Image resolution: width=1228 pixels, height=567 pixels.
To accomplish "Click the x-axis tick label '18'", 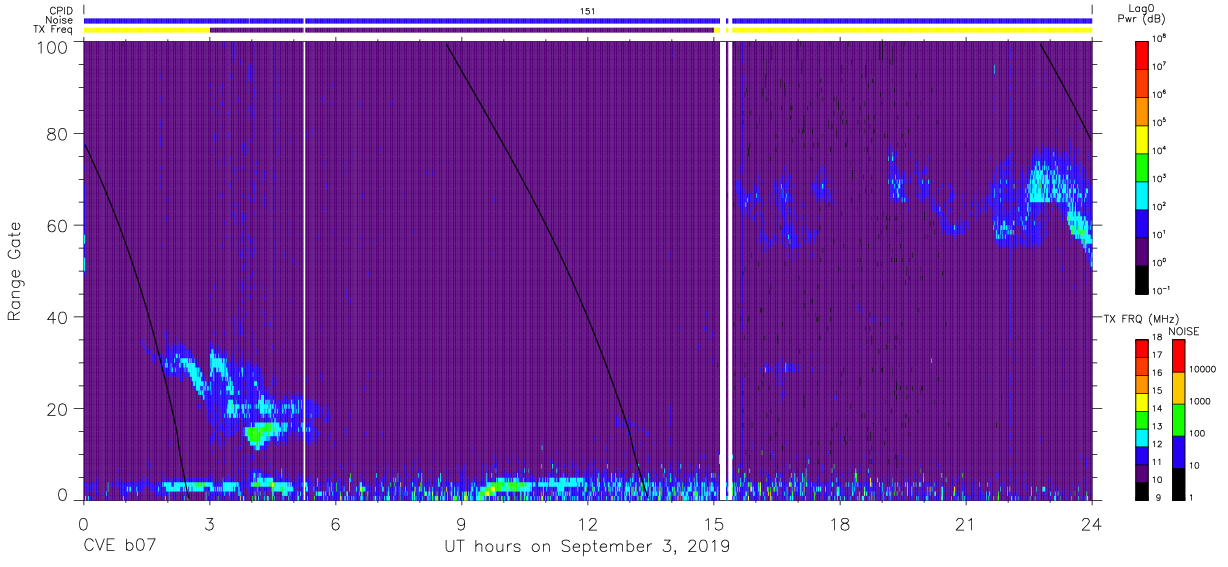I will pos(839,524).
